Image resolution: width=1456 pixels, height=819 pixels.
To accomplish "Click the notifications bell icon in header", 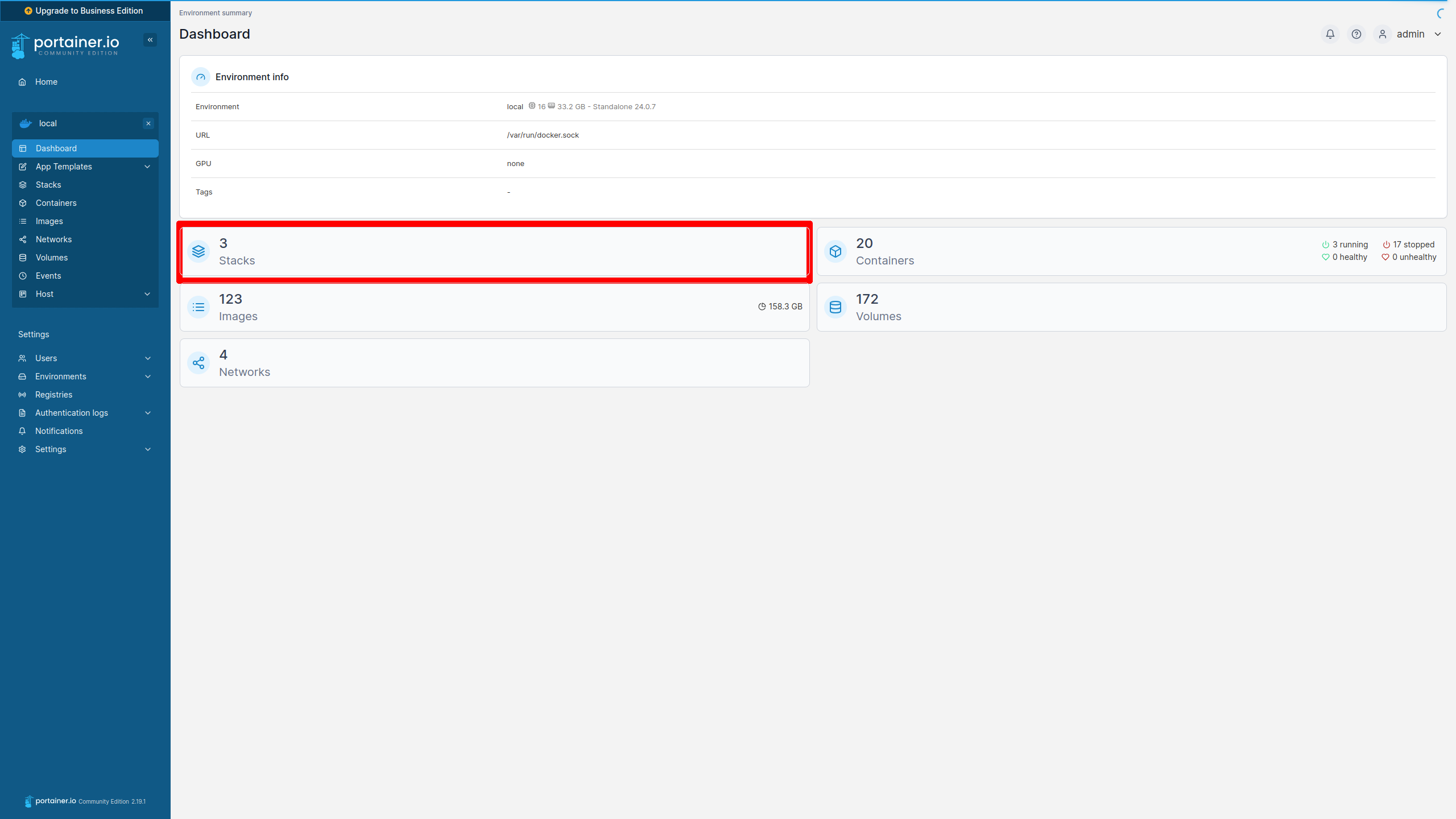I will [1330, 34].
